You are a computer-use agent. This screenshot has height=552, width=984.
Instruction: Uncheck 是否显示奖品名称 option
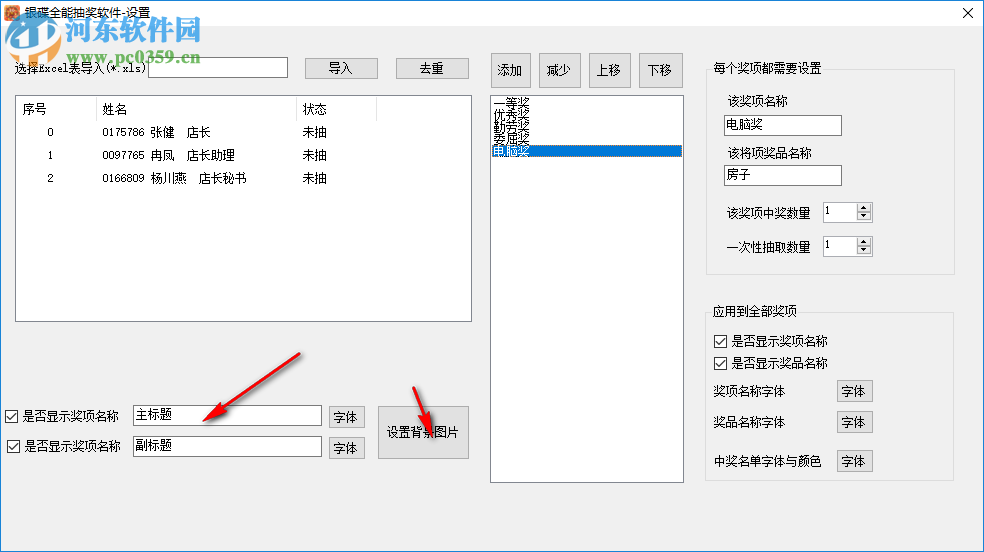pyautogui.click(x=720, y=363)
